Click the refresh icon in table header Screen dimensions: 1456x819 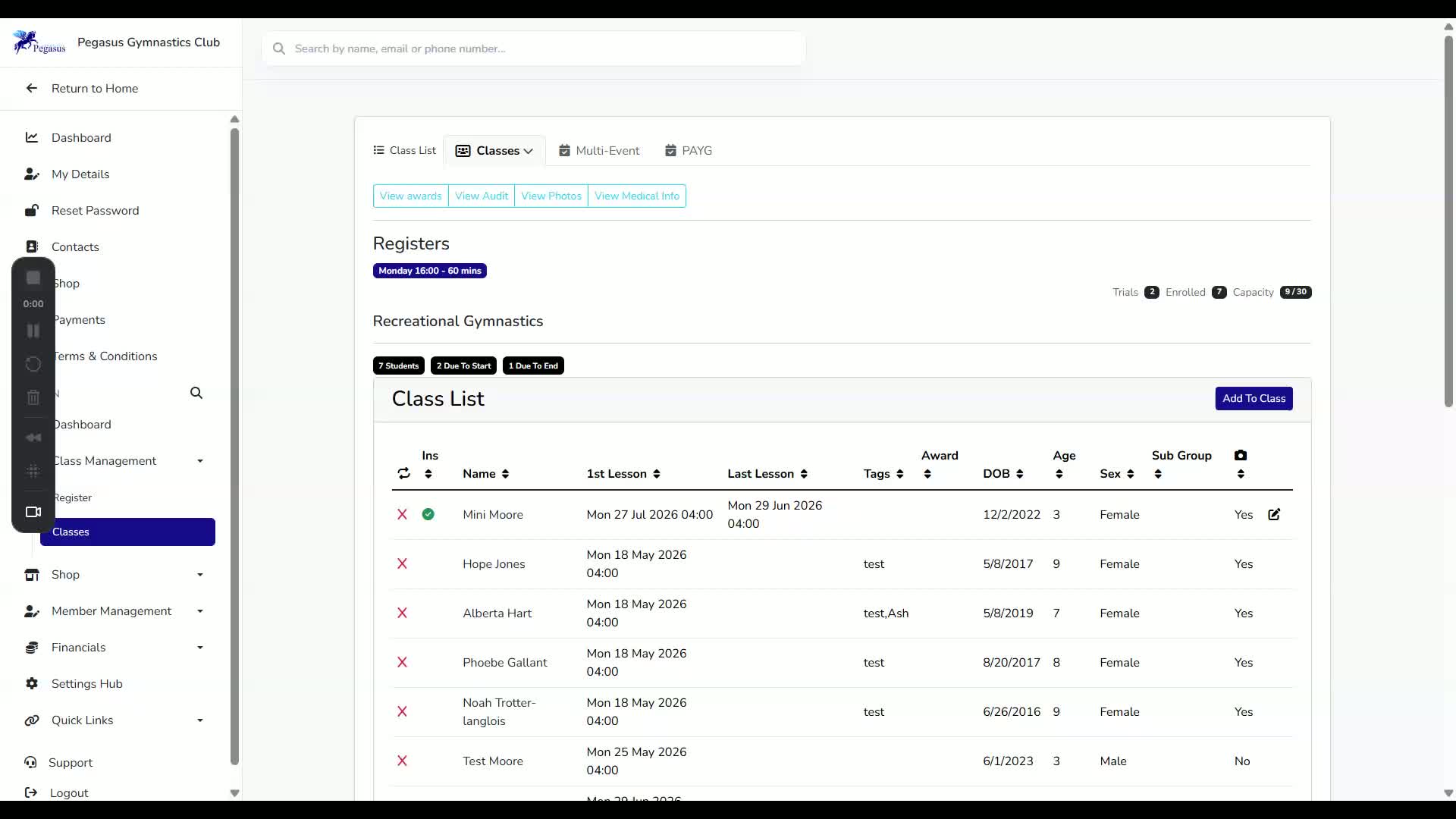403,473
